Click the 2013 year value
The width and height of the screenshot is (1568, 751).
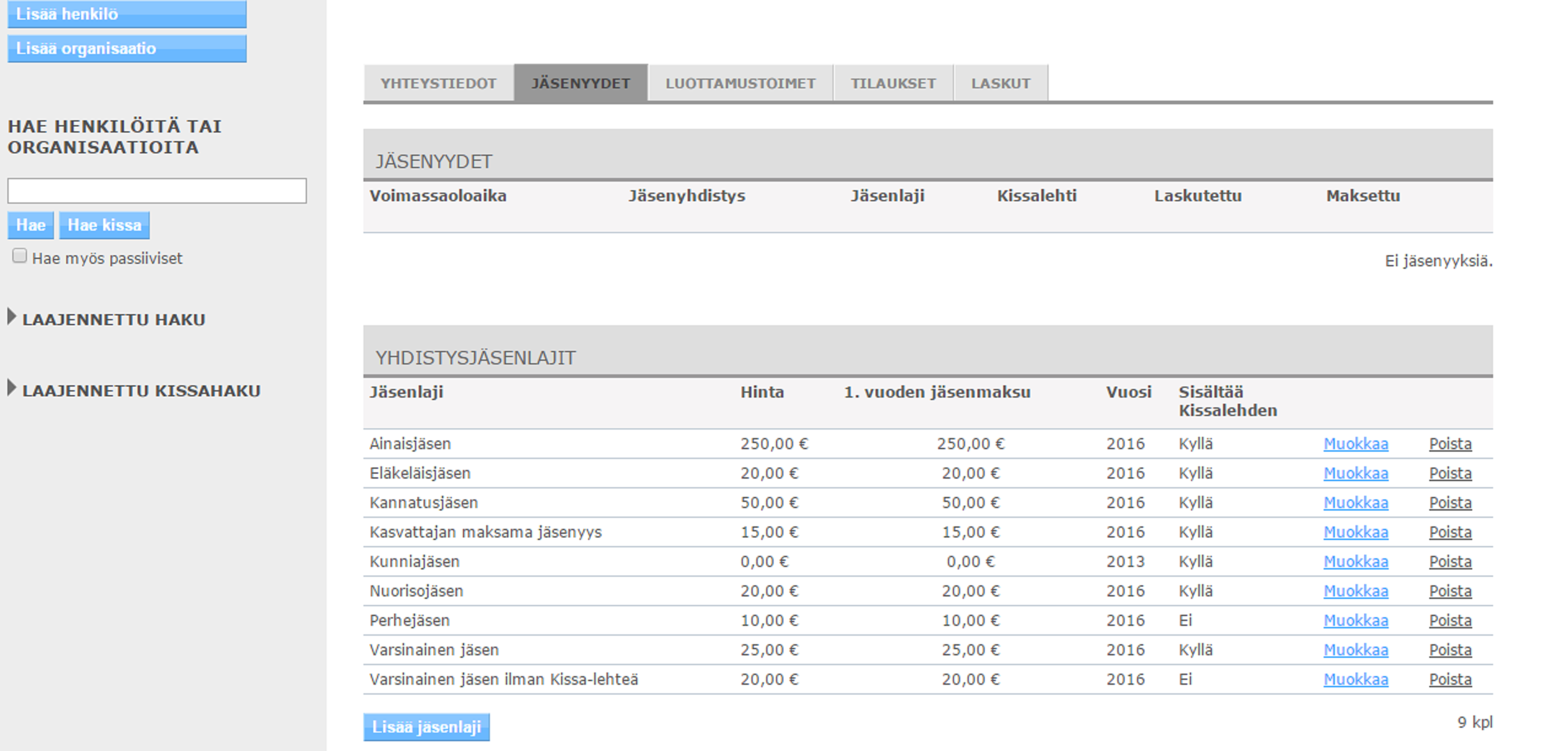pyautogui.click(x=1125, y=561)
